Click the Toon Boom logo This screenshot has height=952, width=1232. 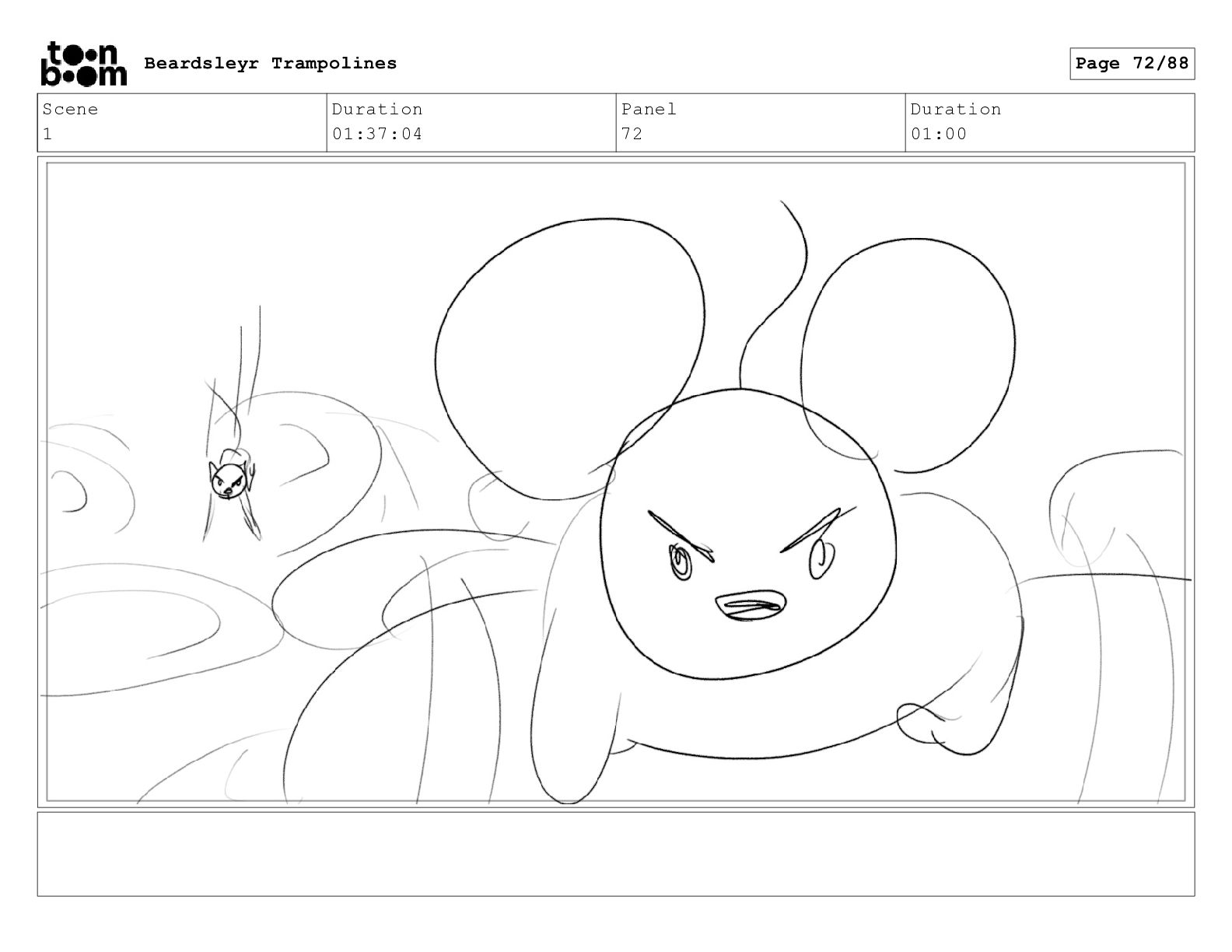click(83, 64)
